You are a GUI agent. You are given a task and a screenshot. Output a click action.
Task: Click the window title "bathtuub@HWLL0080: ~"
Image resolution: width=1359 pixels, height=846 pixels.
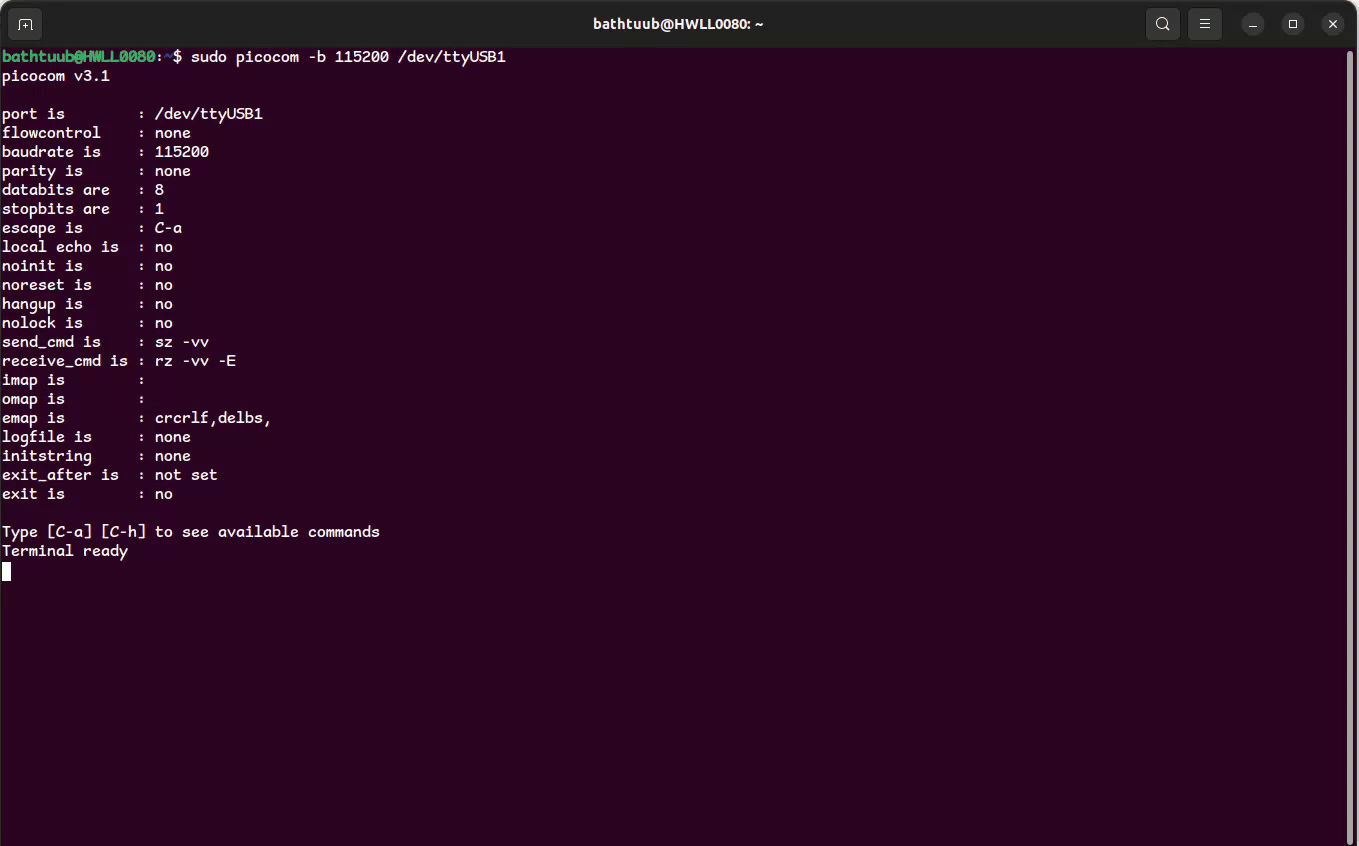point(679,24)
